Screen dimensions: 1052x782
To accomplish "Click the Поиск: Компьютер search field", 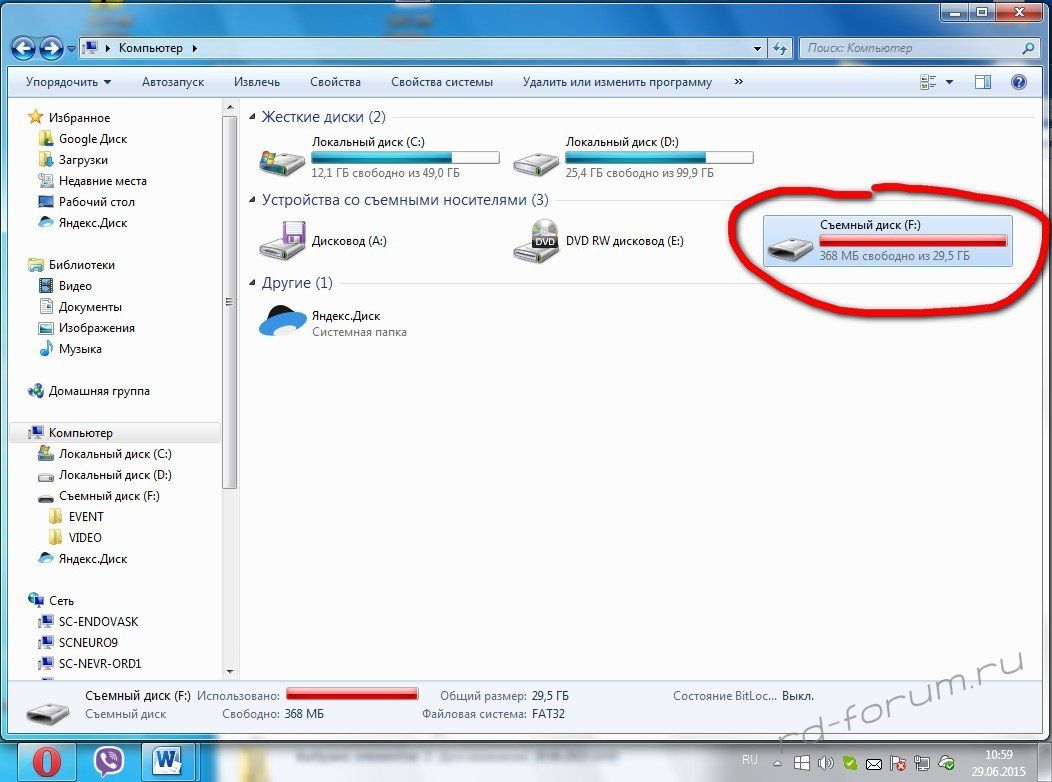I will click(x=910, y=48).
